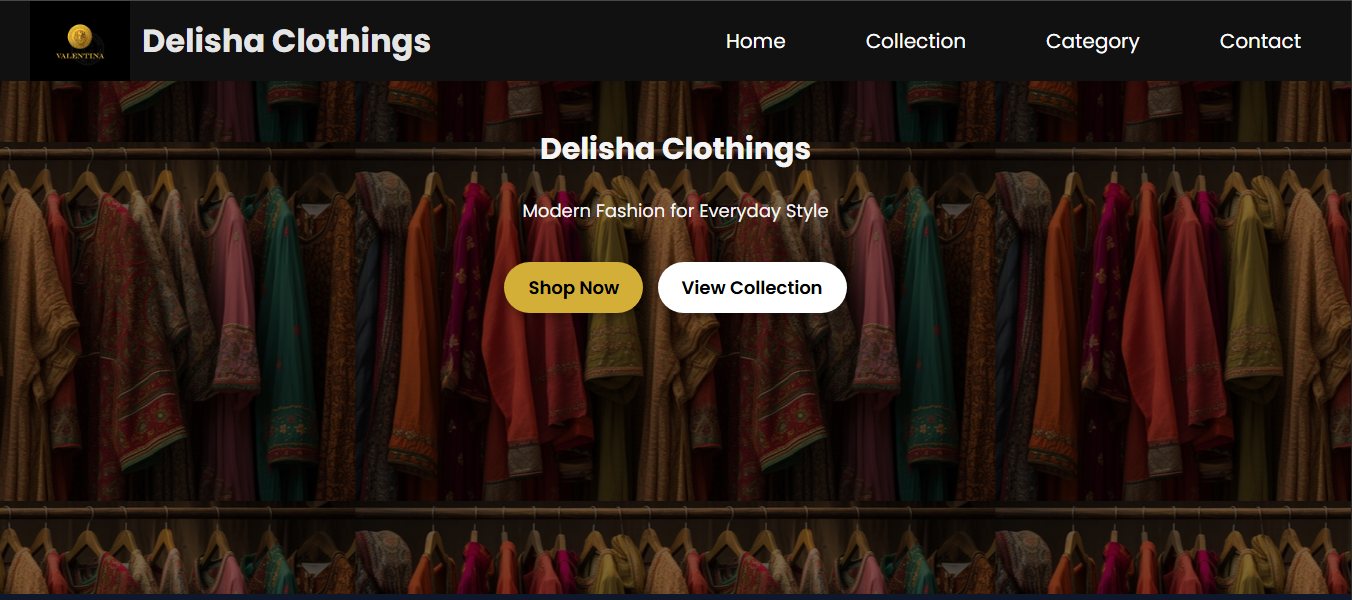
Task: Click the Delisha Clothings hero heading
Action: click(x=675, y=149)
